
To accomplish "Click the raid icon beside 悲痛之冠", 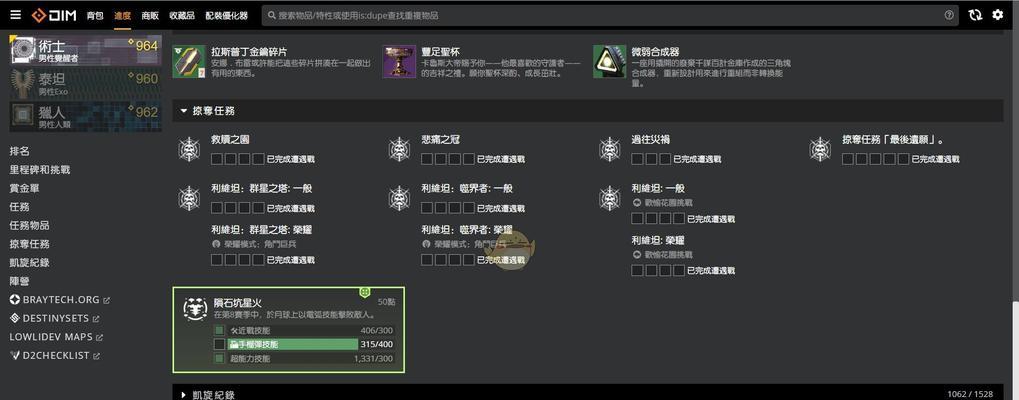I will coord(400,149).
